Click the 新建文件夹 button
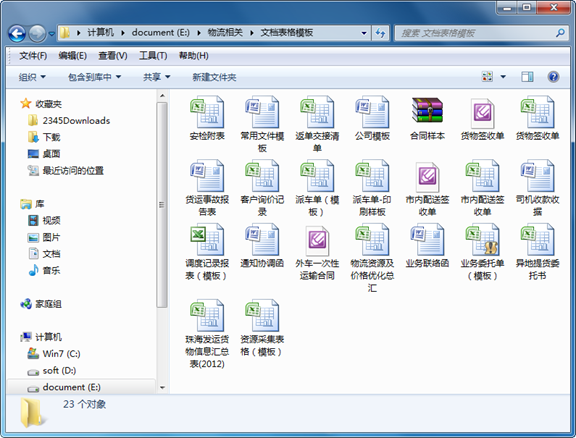 214,77
